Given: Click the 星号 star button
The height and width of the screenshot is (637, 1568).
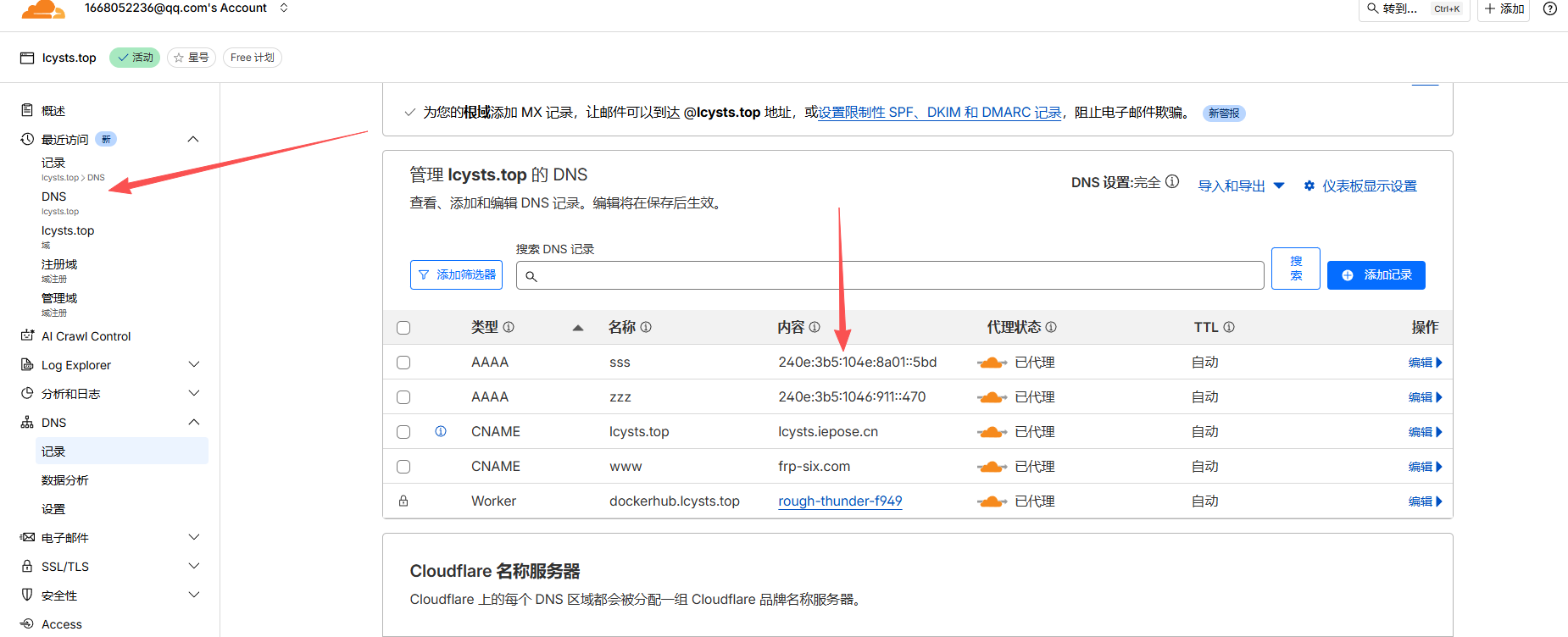Looking at the screenshot, I should [x=191, y=57].
